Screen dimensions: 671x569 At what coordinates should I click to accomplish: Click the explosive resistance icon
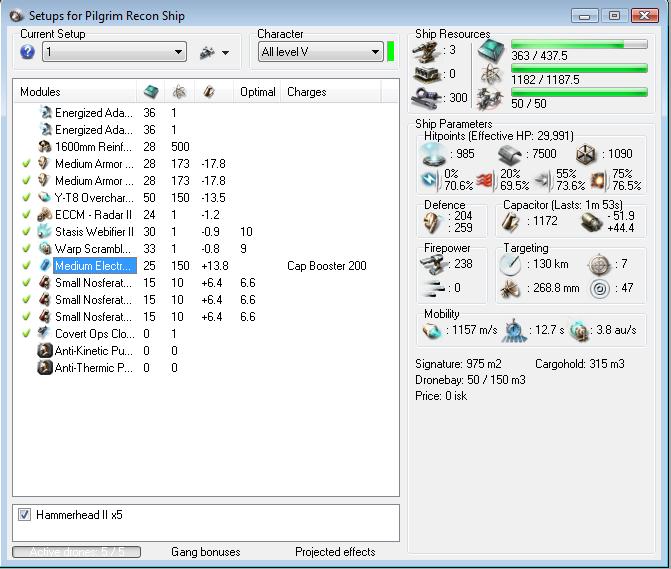click(598, 181)
